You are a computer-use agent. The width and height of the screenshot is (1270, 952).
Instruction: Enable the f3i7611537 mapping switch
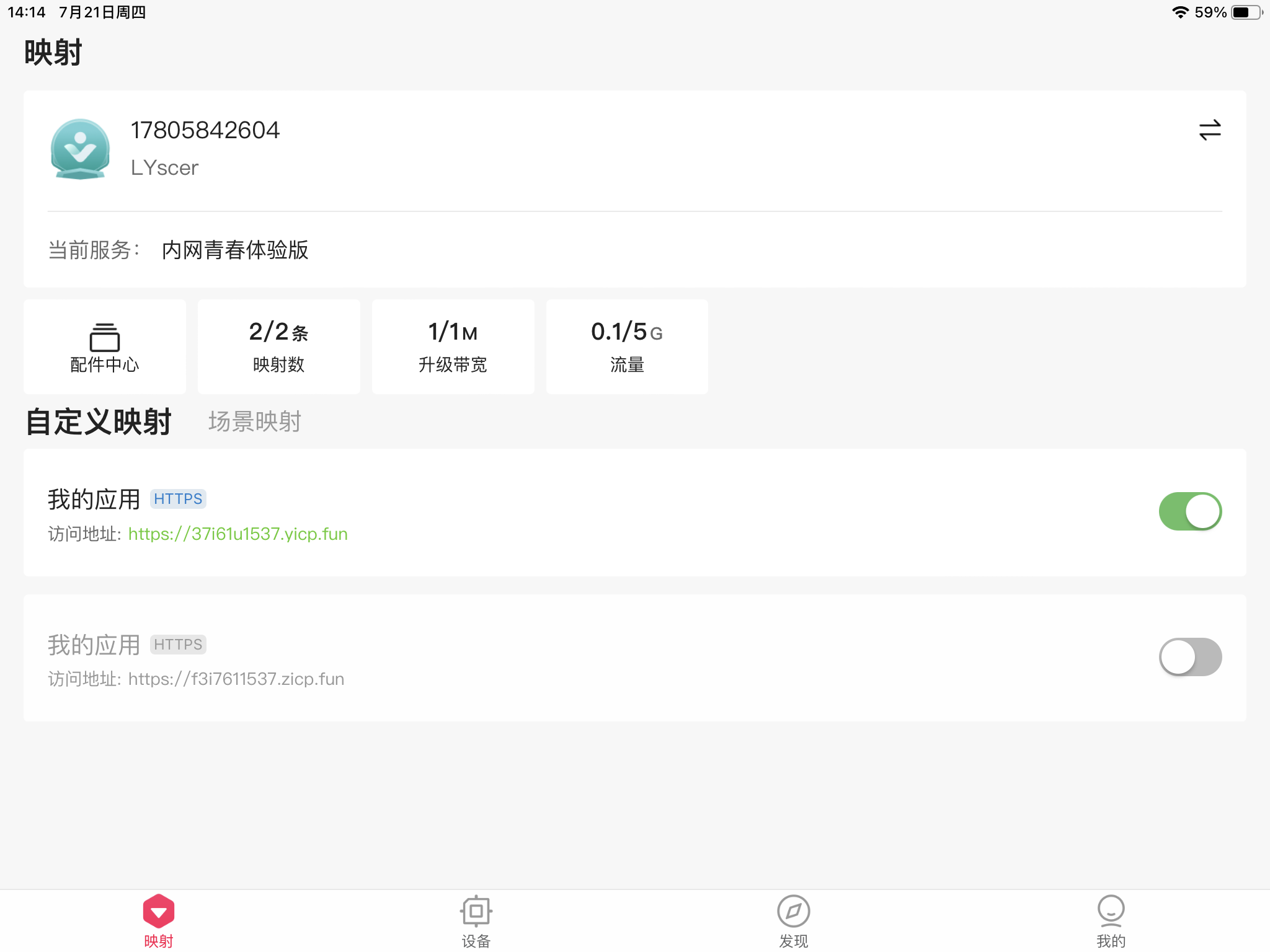click(1190, 657)
